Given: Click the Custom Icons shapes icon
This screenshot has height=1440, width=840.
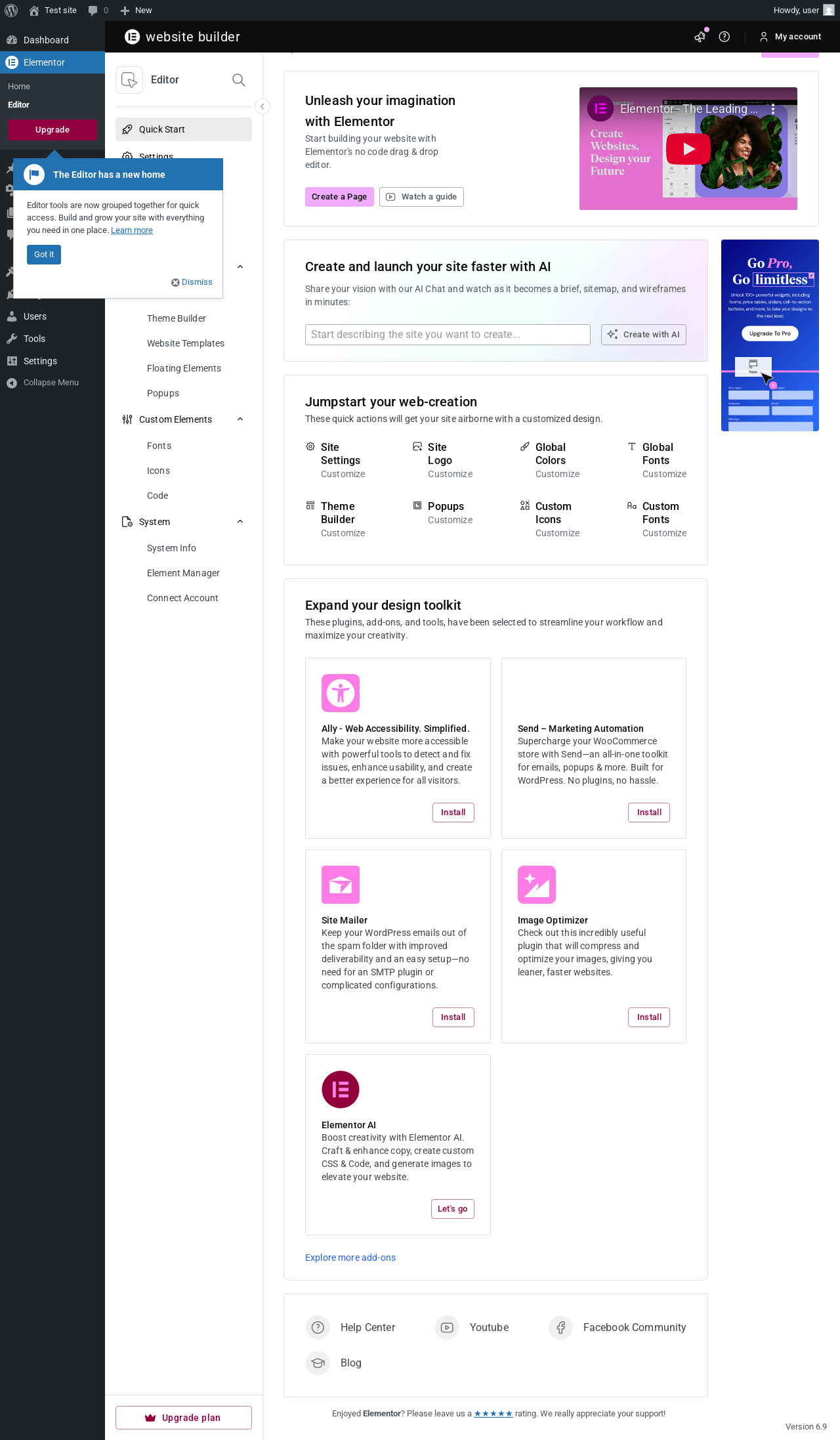Looking at the screenshot, I should (x=525, y=506).
